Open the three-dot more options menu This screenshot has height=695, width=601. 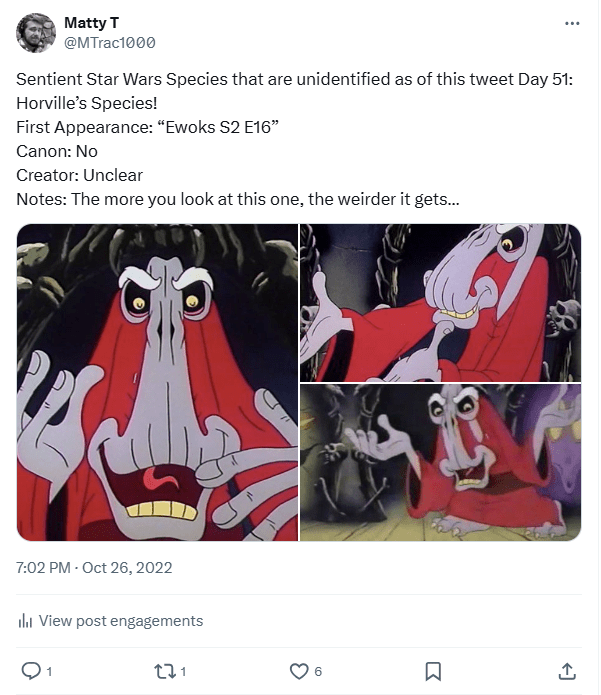(571, 22)
